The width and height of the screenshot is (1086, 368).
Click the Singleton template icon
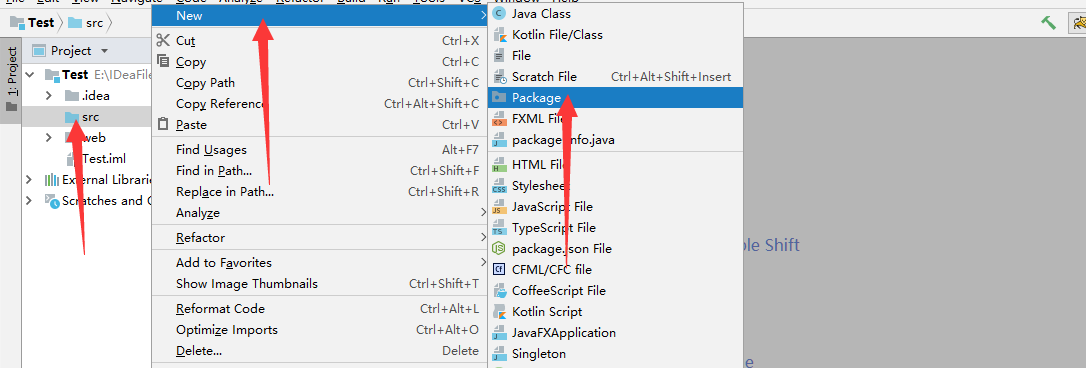(x=499, y=353)
